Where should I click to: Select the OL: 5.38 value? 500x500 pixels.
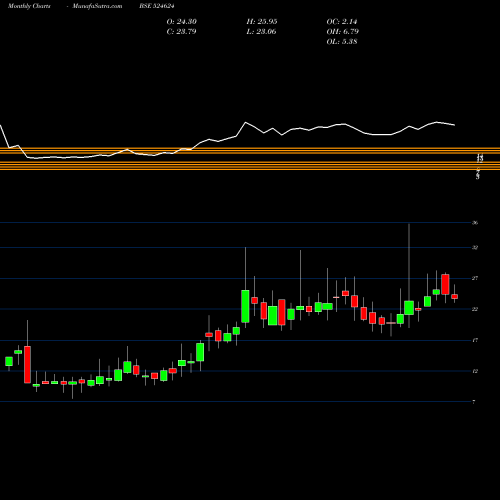coord(342,42)
